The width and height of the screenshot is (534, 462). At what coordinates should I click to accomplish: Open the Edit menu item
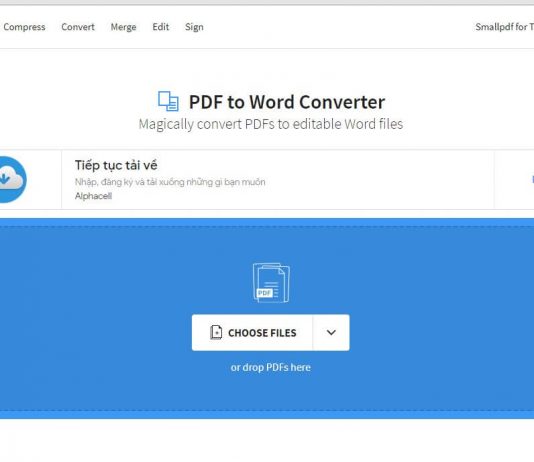[x=161, y=27]
